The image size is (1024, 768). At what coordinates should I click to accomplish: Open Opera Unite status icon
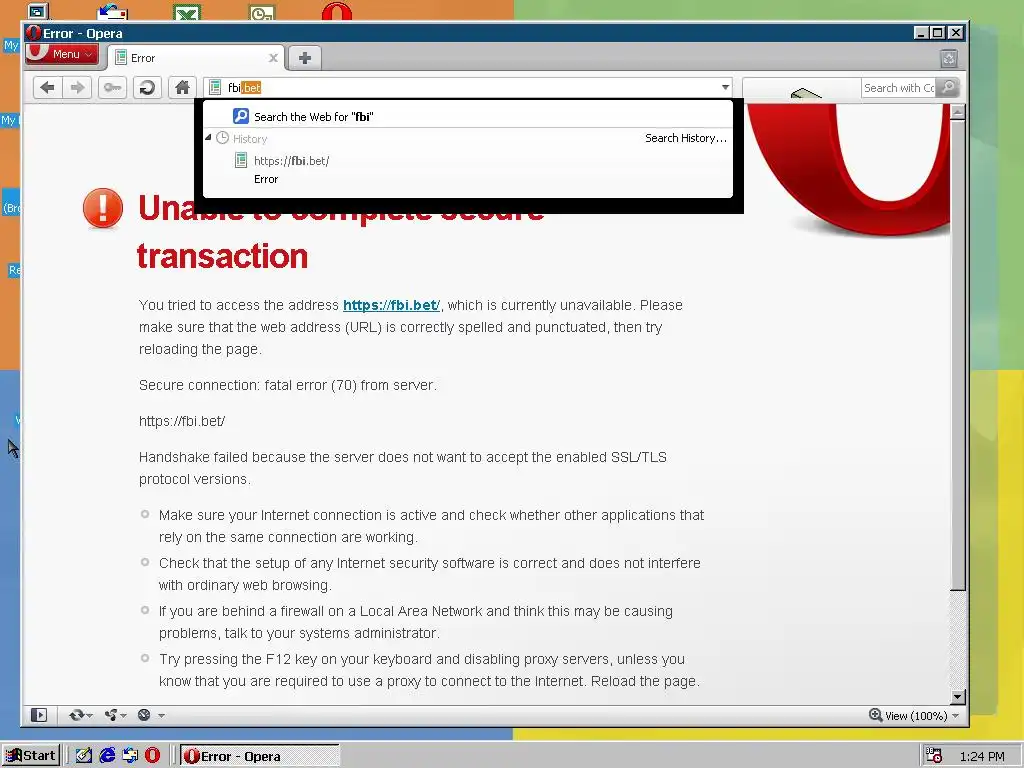coord(110,715)
